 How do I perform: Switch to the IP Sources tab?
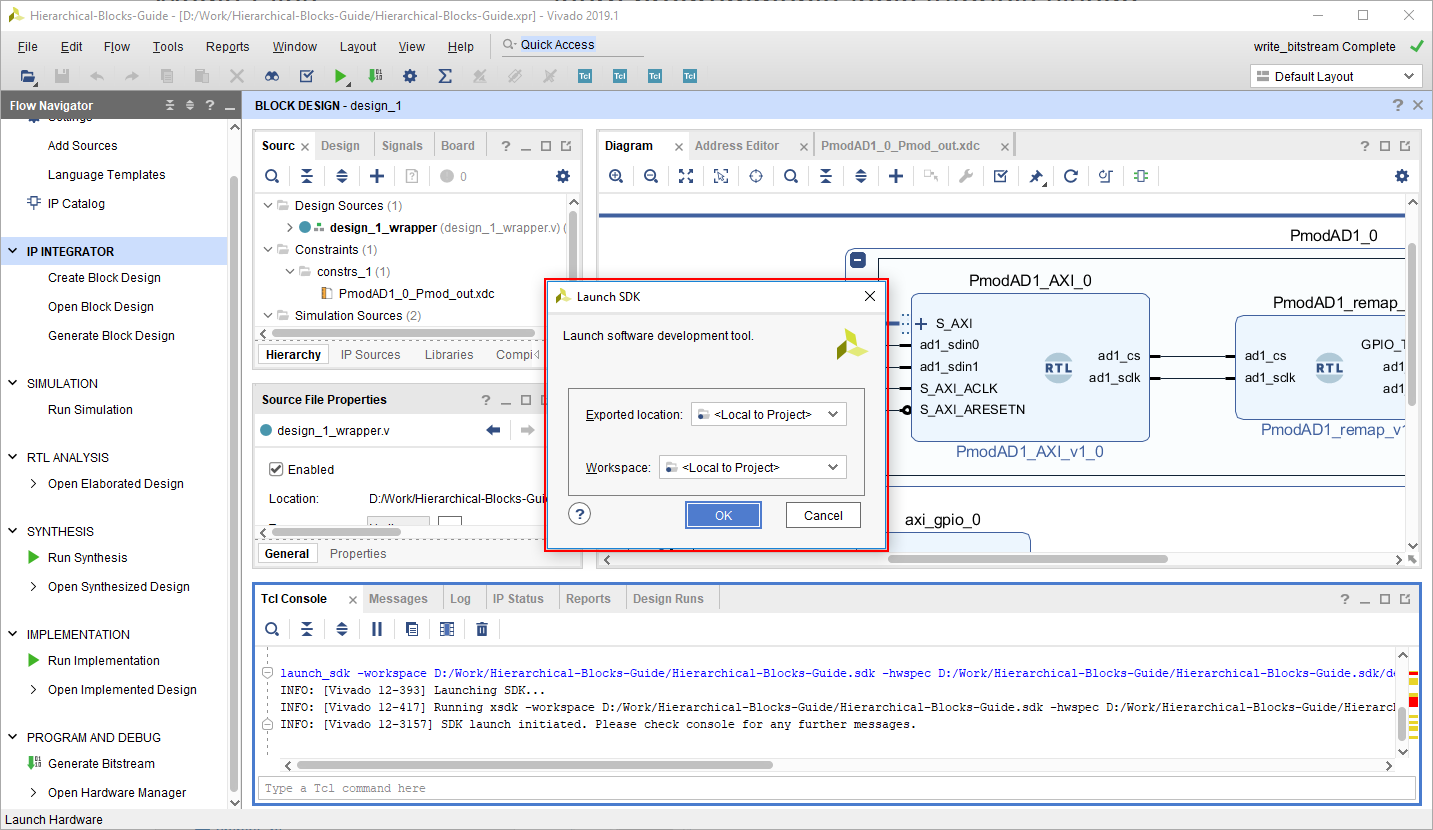click(370, 355)
